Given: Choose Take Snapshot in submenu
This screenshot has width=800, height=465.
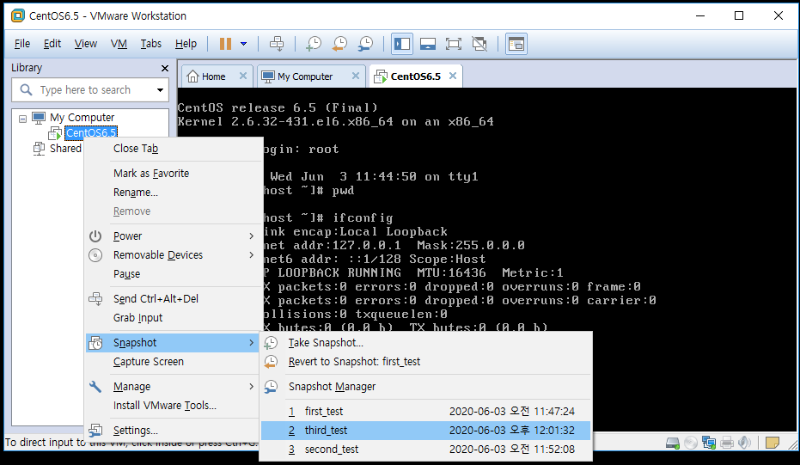Looking at the screenshot, I should tap(426, 343).
